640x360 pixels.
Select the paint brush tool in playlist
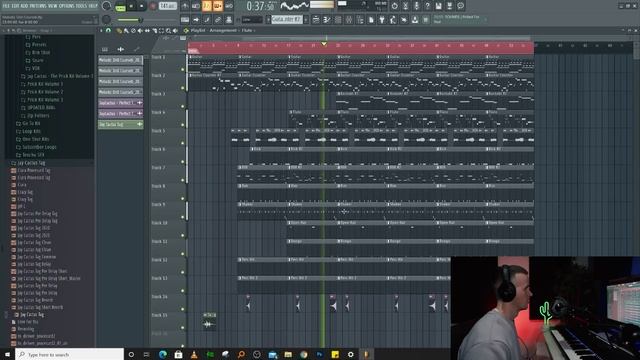click(126, 31)
